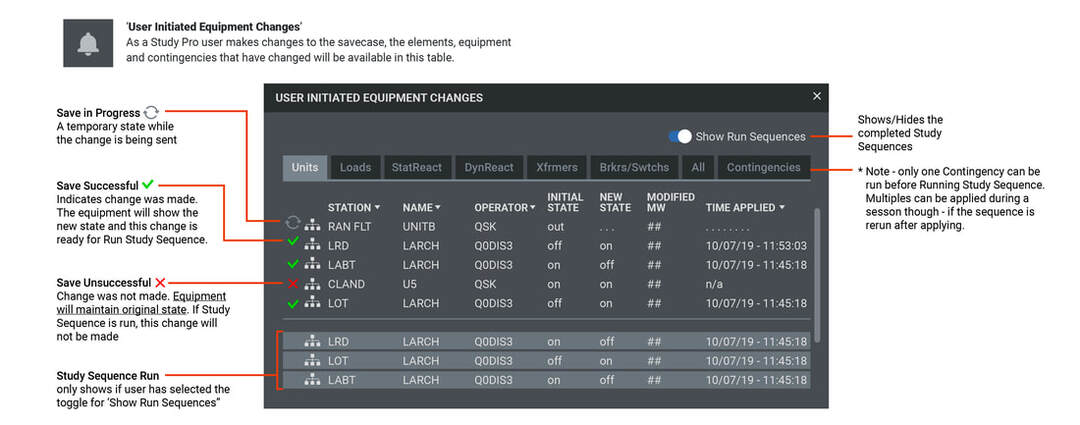Sort by TIME APPLIED column arrow
The width and height of the screenshot is (1080, 425).
782,208
